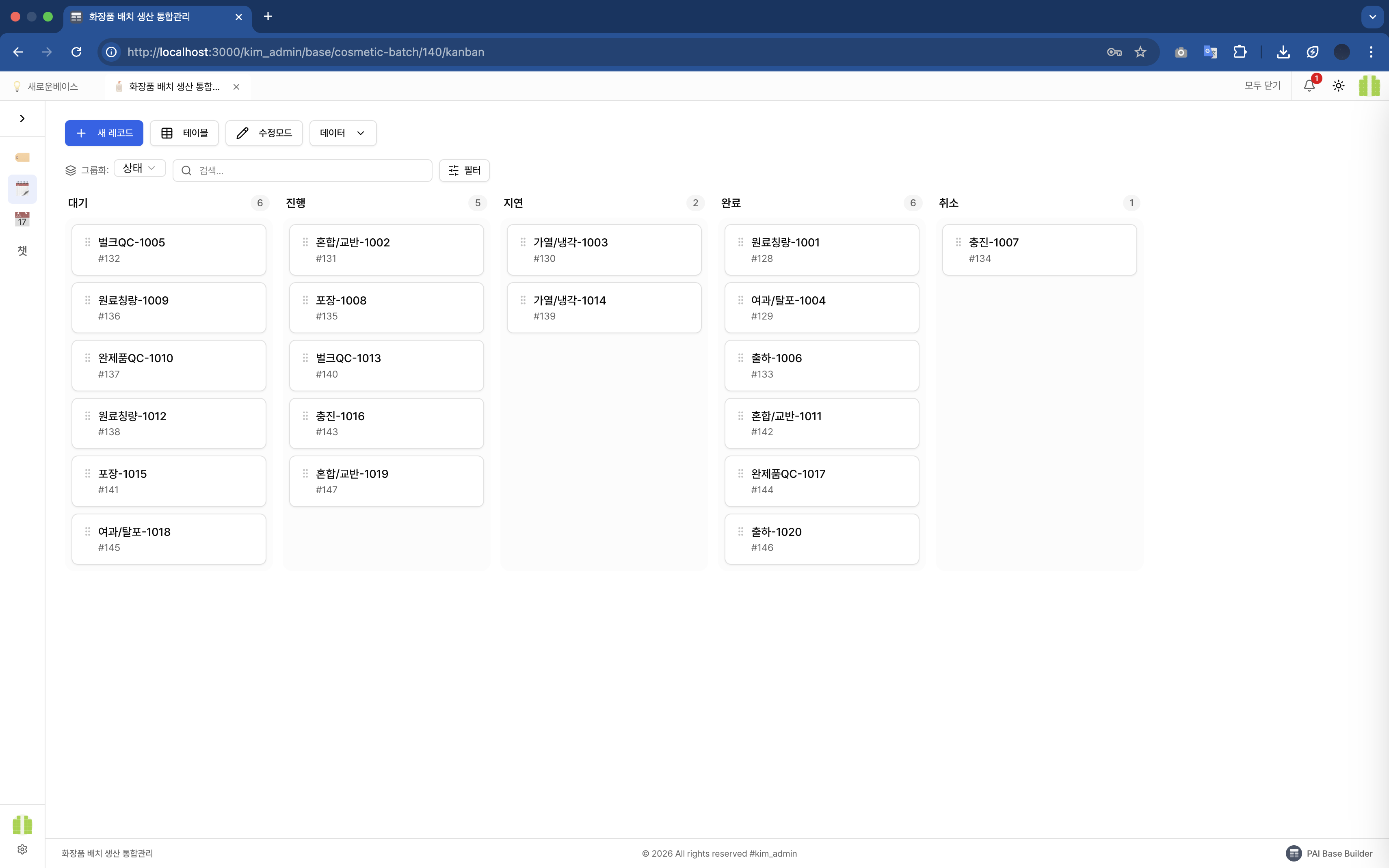The width and height of the screenshot is (1389, 868).
Task: Open the notifications bell icon
Action: tap(1309, 86)
